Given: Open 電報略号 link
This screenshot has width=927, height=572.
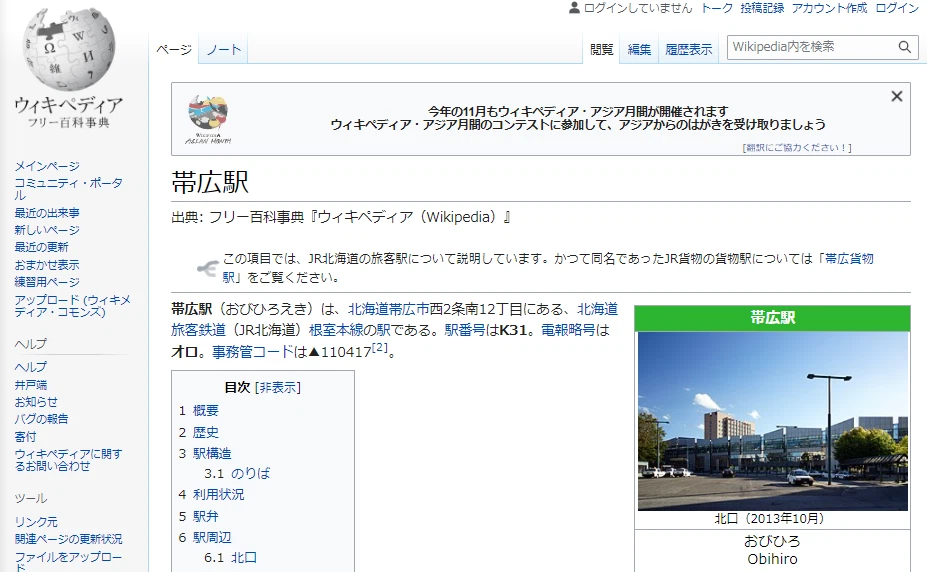Looking at the screenshot, I should (x=568, y=330).
